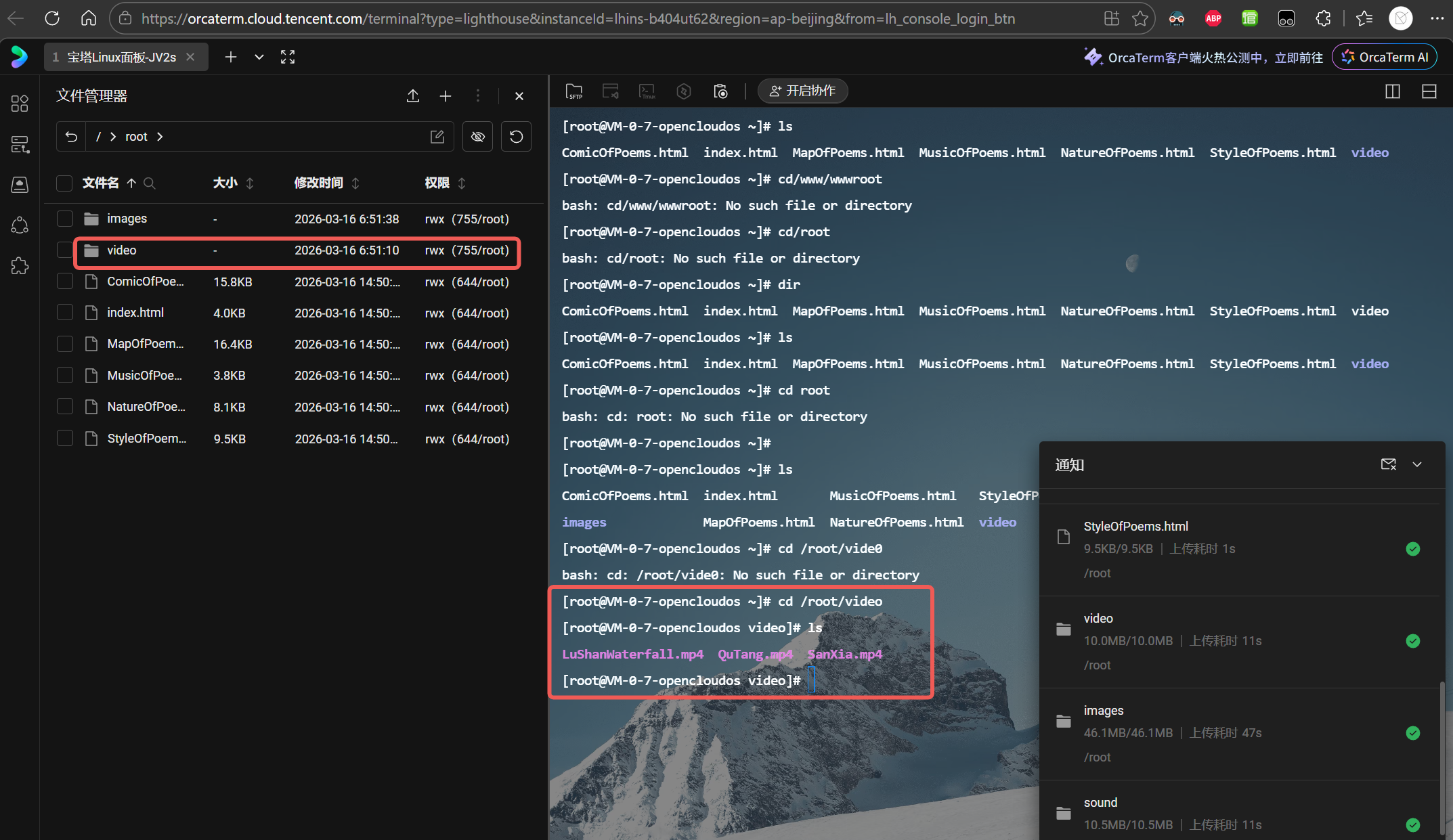This screenshot has width=1453, height=840.
Task: Click the refresh icon in file manager
Action: click(x=516, y=137)
